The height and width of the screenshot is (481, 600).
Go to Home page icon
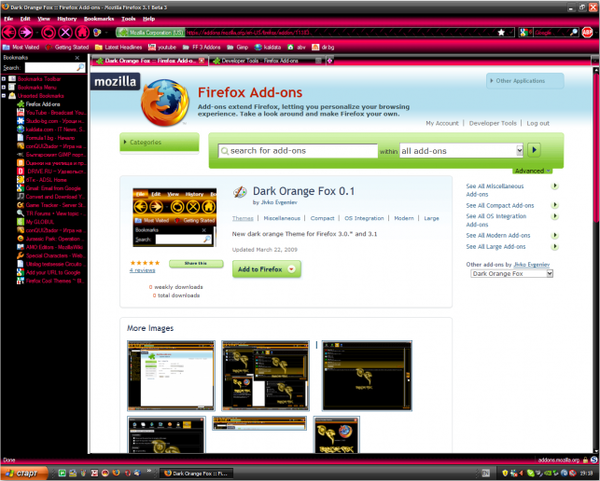click(82, 33)
